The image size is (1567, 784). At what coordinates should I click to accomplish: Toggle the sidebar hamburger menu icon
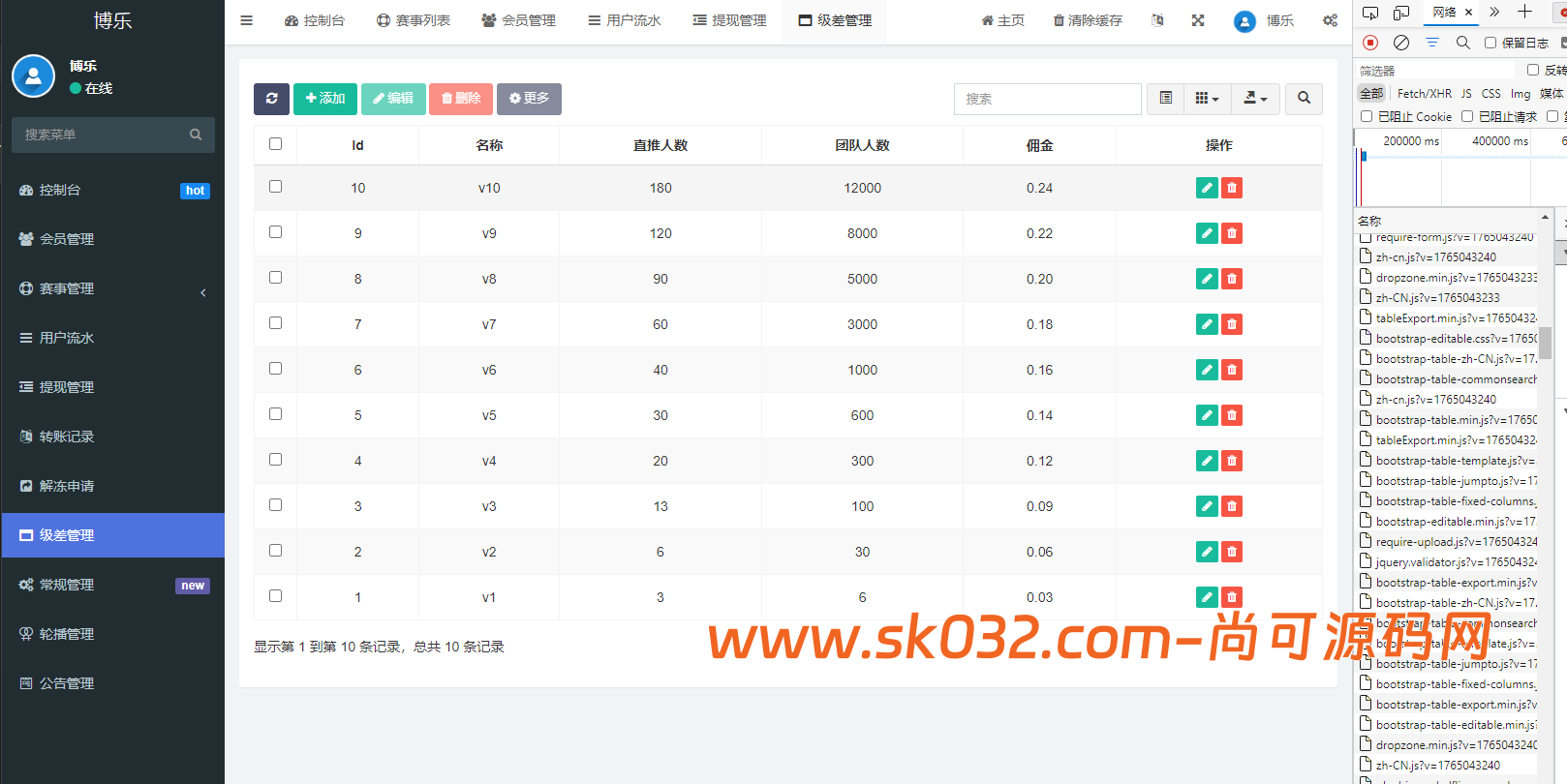[x=246, y=20]
